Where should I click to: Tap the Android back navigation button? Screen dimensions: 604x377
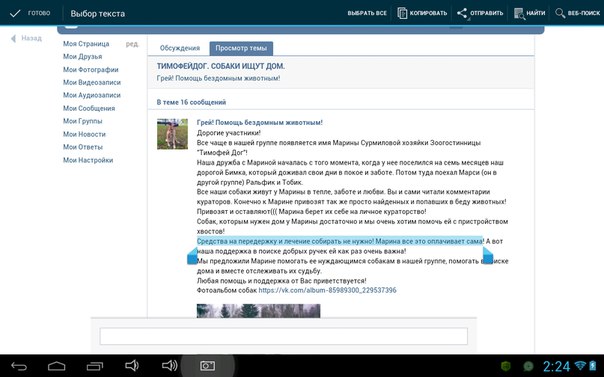[19, 366]
